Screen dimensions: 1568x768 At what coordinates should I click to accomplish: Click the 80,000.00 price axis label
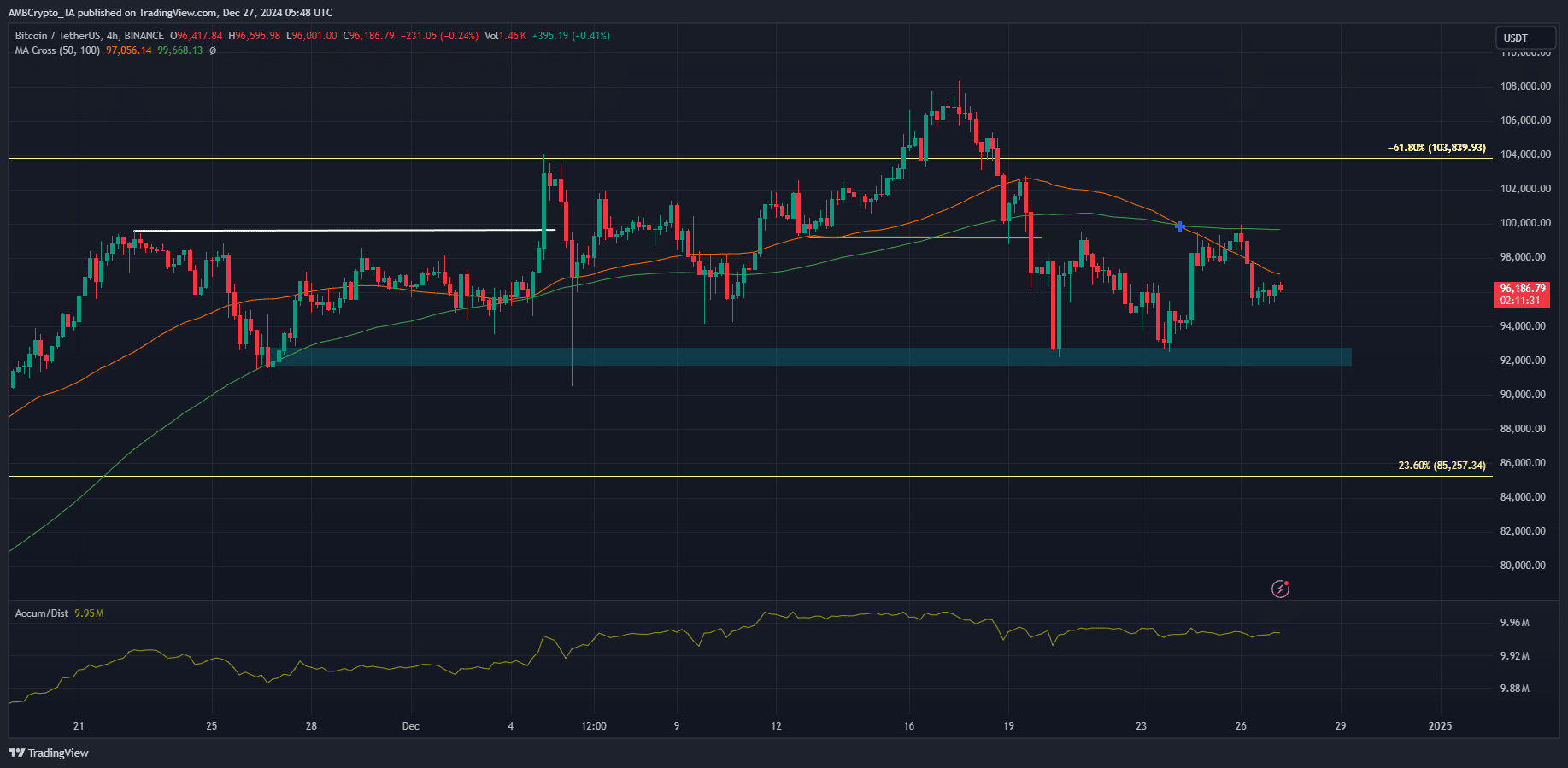click(x=1524, y=566)
